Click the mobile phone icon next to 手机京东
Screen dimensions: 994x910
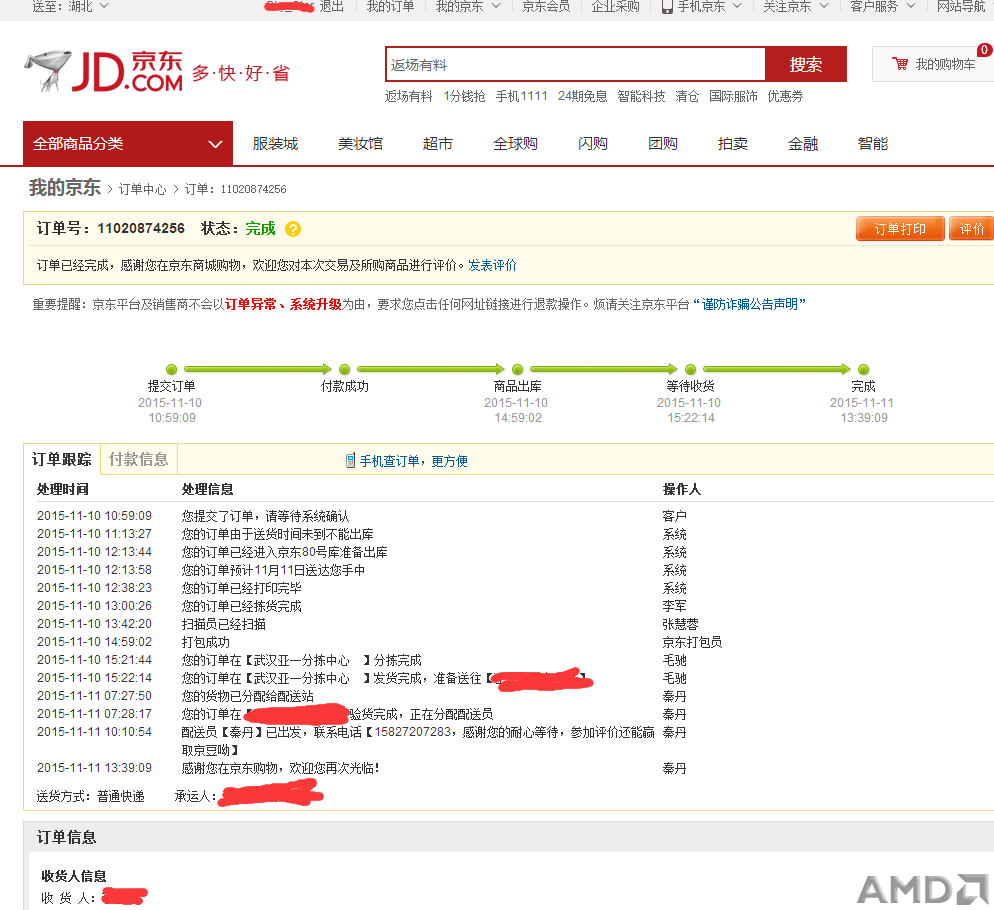click(x=667, y=6)
